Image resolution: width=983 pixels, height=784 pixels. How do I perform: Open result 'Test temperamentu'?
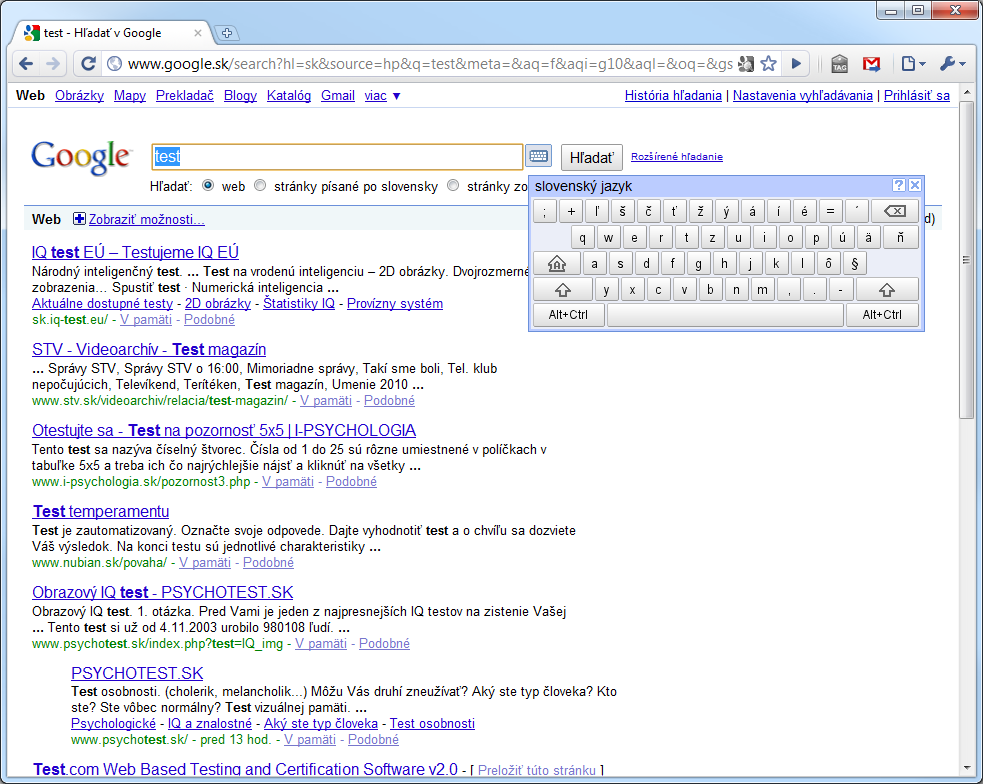click(101, 511)
